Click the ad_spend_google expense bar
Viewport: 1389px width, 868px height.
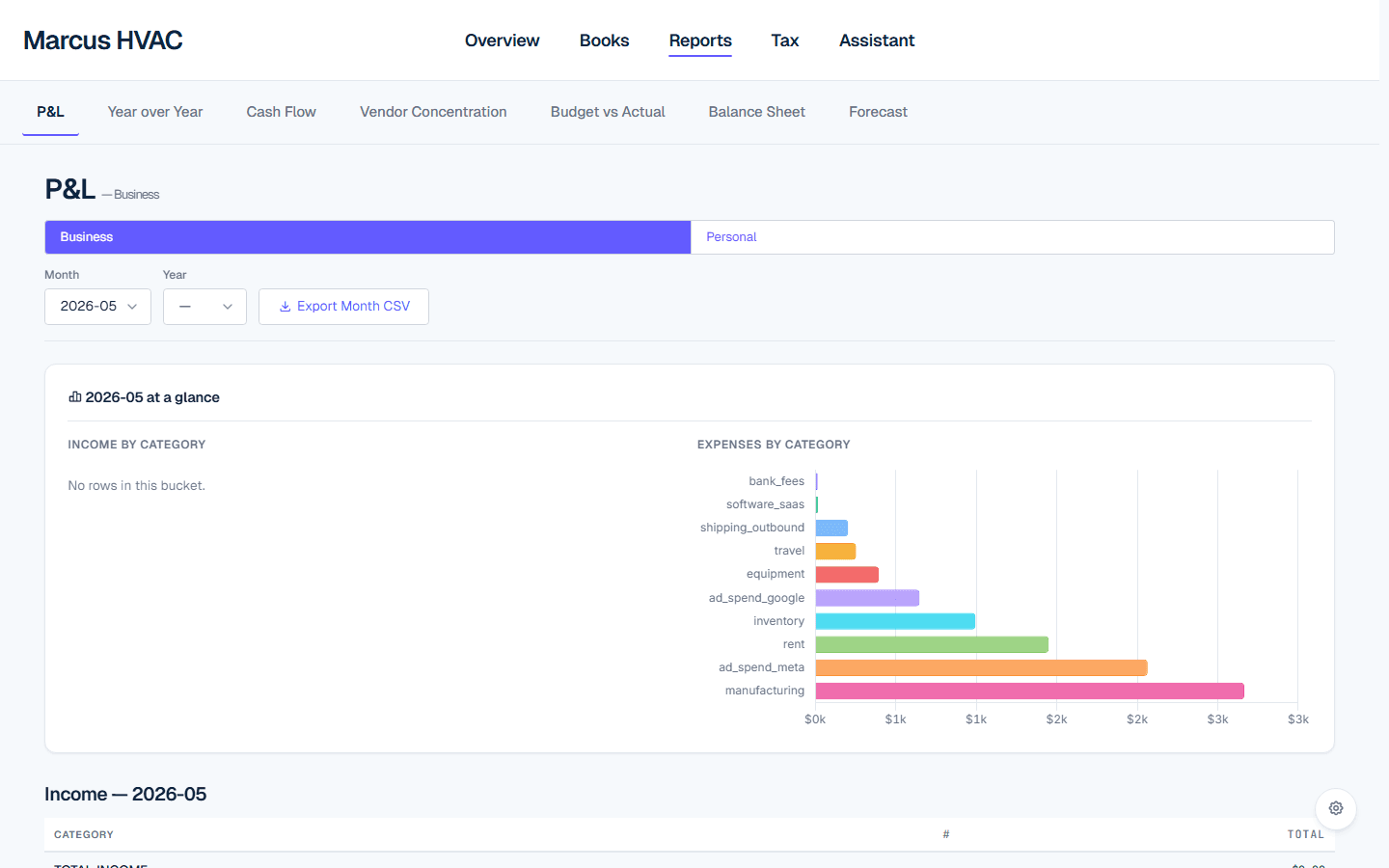(x=867, y=598)
